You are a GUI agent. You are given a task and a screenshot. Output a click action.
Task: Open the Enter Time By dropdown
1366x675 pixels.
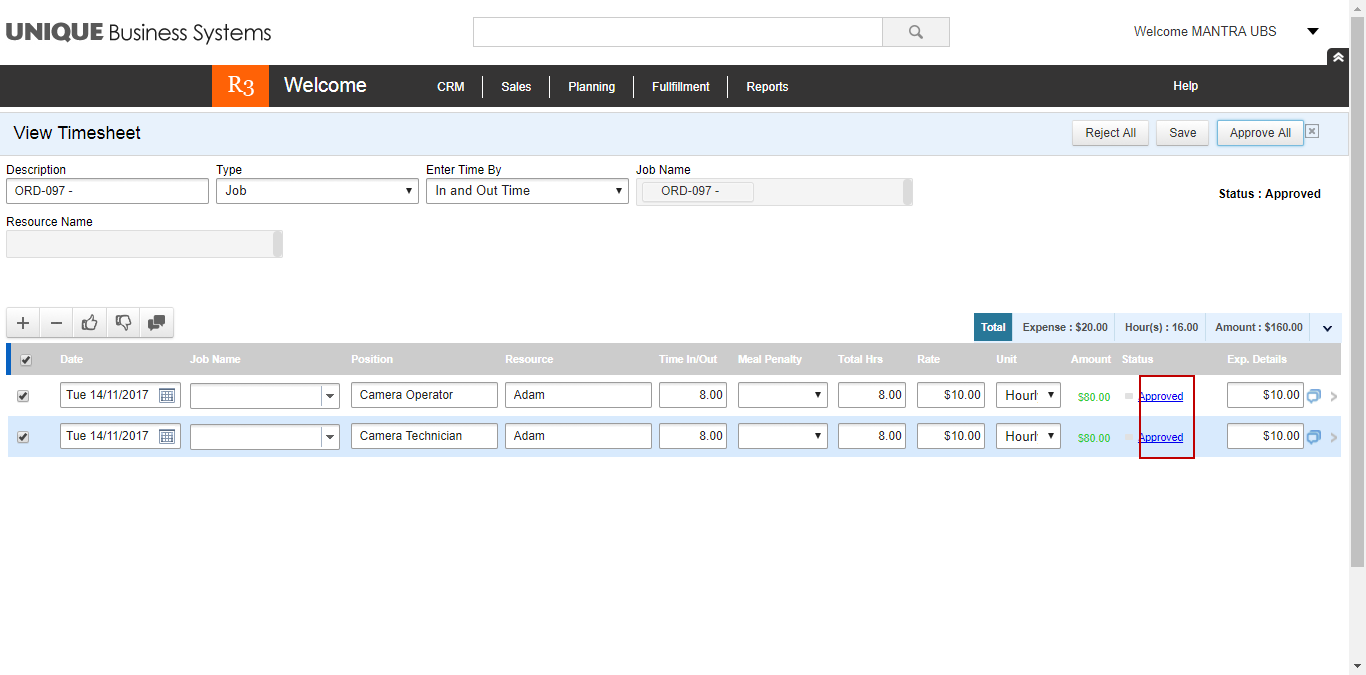click(x=617, y=190)
